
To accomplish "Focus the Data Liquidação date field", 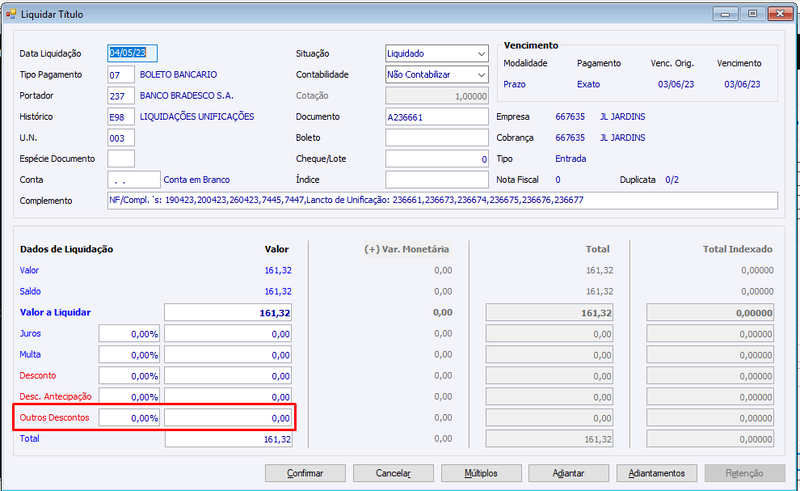I will pos(132,53).
